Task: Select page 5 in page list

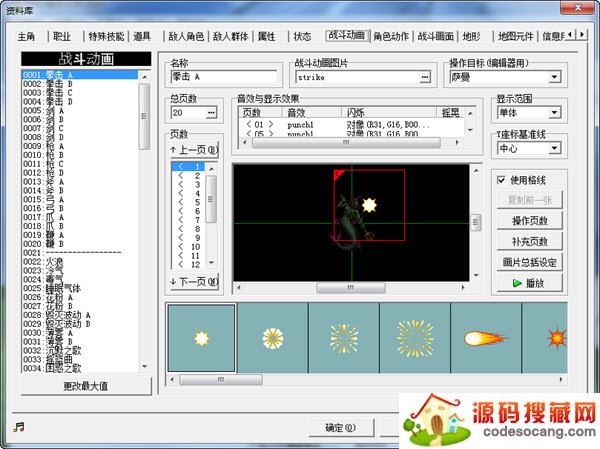Action: coord(189,202)
